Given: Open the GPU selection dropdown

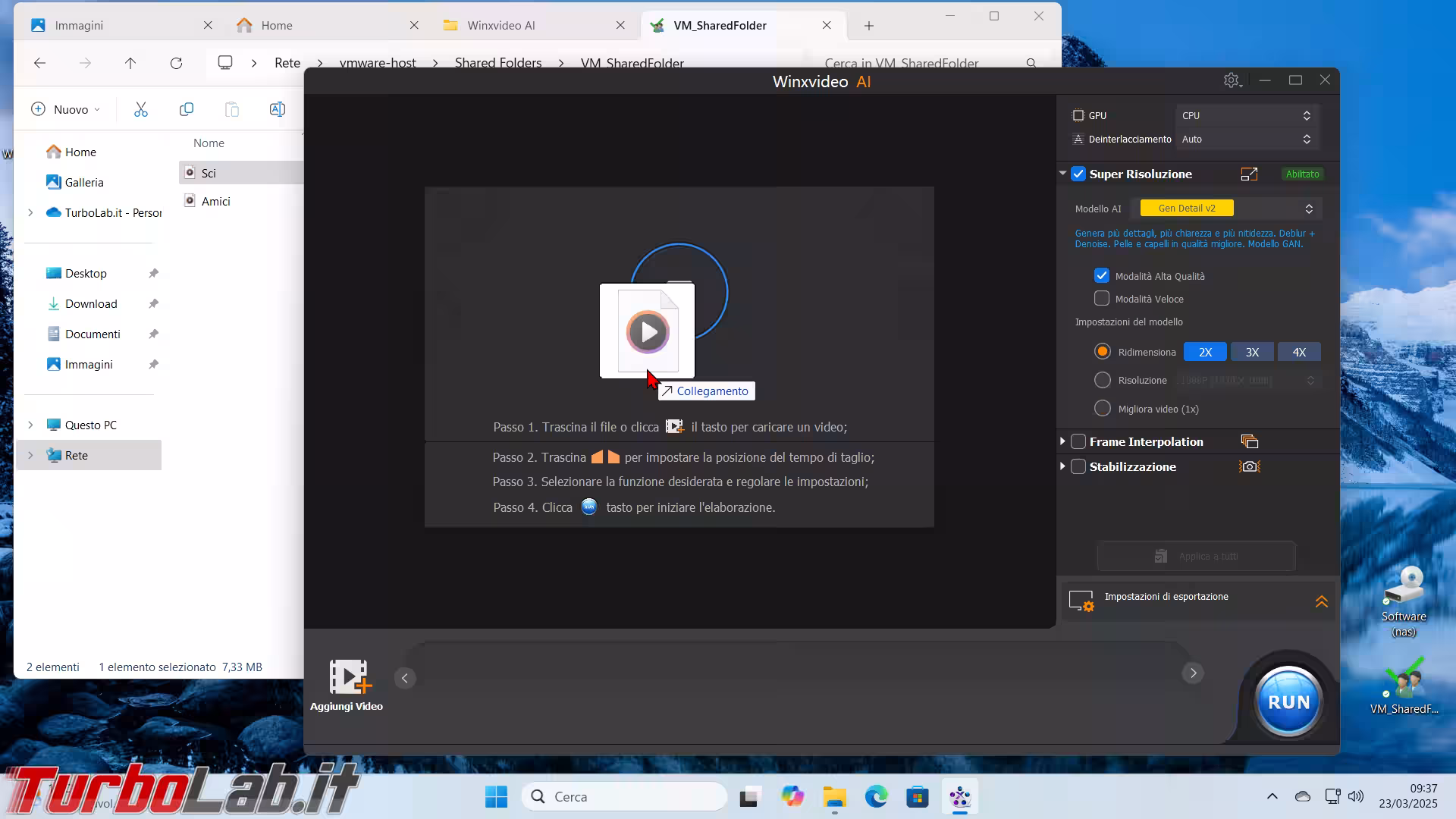Looking at the screenshot, I should [1245, 116].
